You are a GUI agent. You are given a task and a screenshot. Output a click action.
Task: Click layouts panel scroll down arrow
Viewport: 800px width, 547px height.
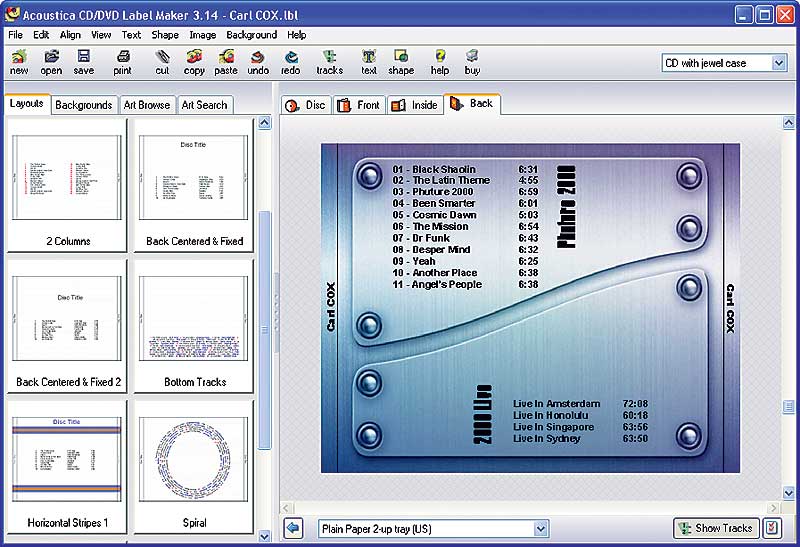tap(264, 536)
